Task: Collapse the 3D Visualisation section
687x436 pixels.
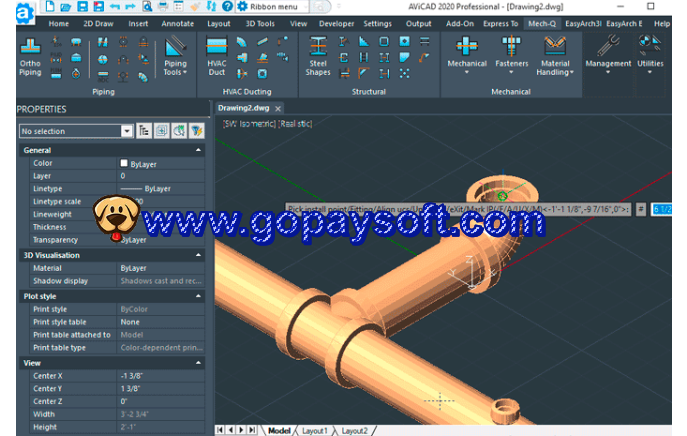Action: [x=198, y=255]
